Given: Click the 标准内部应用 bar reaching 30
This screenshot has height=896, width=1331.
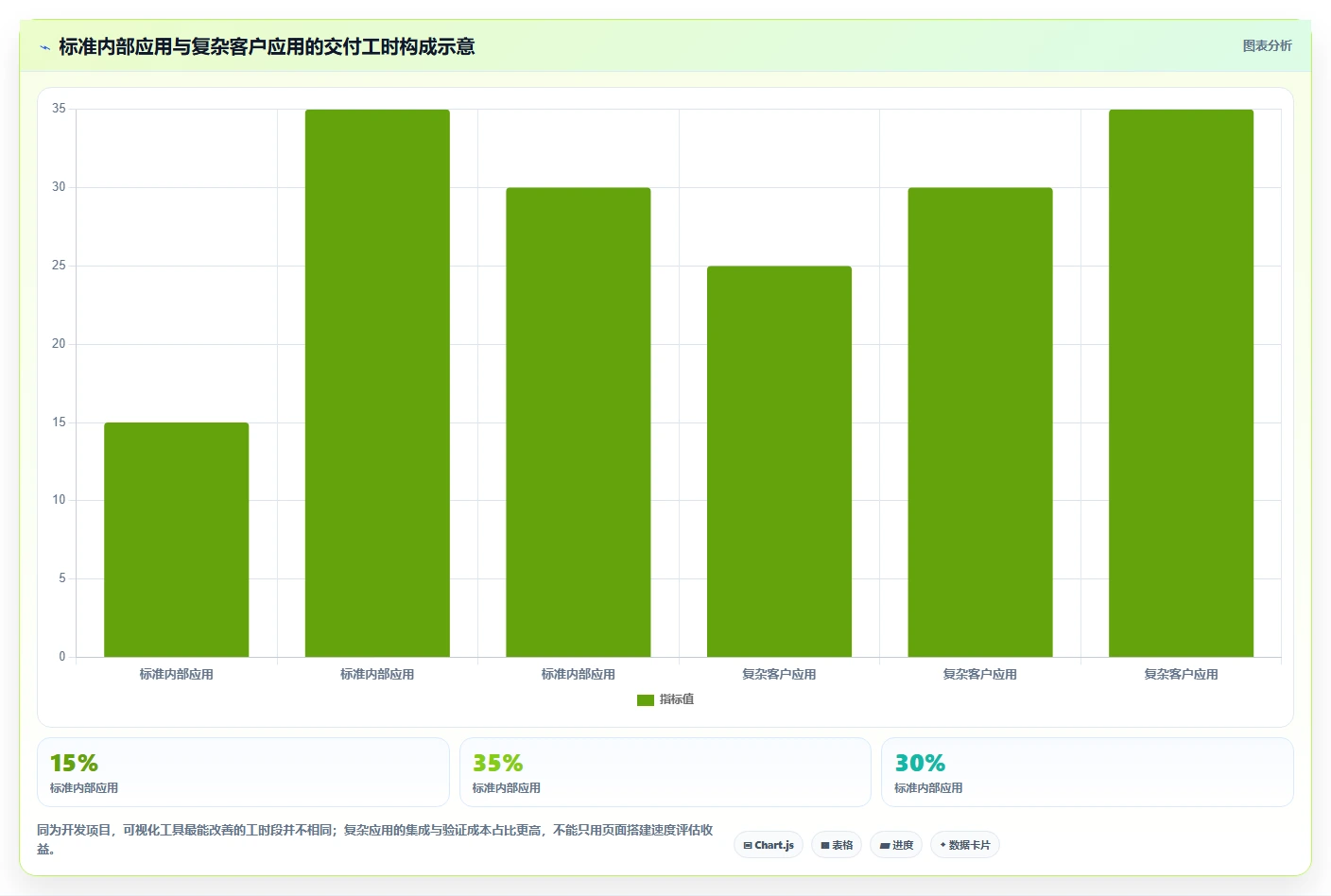Looking at the screenshot, I should pyautogui.click(x=579, y=422).
